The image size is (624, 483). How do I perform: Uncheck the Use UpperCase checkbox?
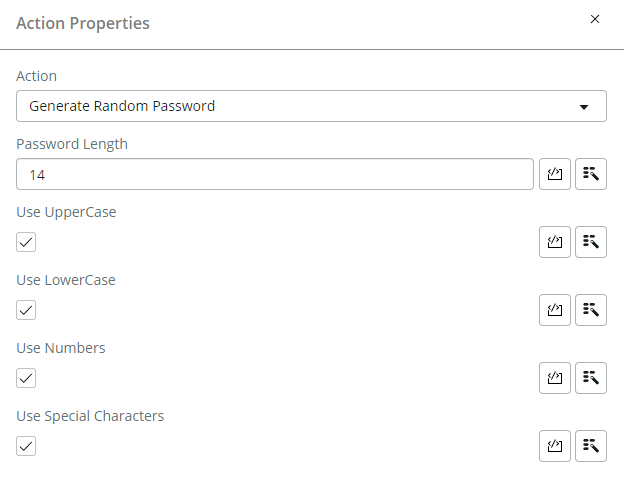tap(27, 242)
